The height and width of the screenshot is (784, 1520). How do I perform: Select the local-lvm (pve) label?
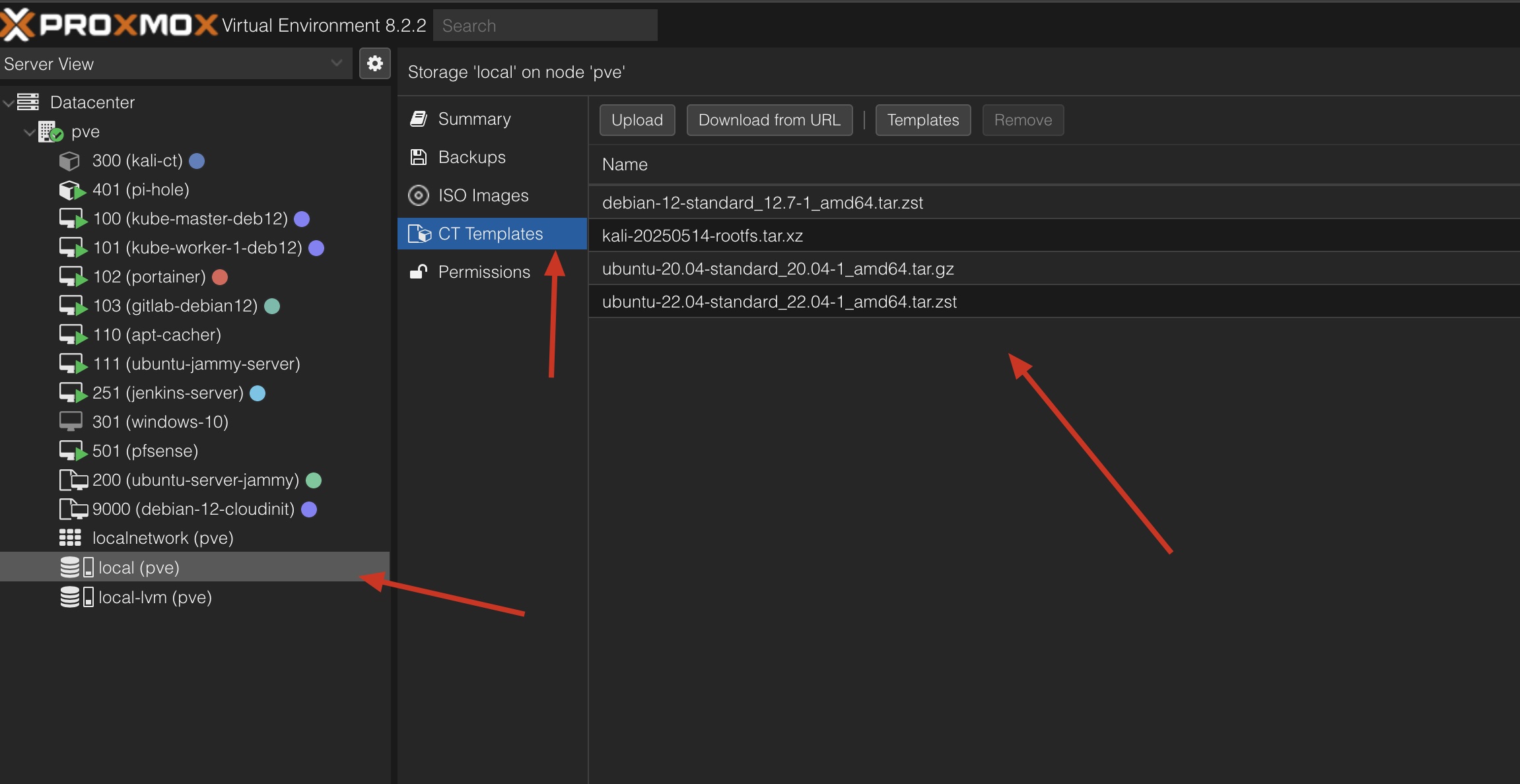(155, 597)
